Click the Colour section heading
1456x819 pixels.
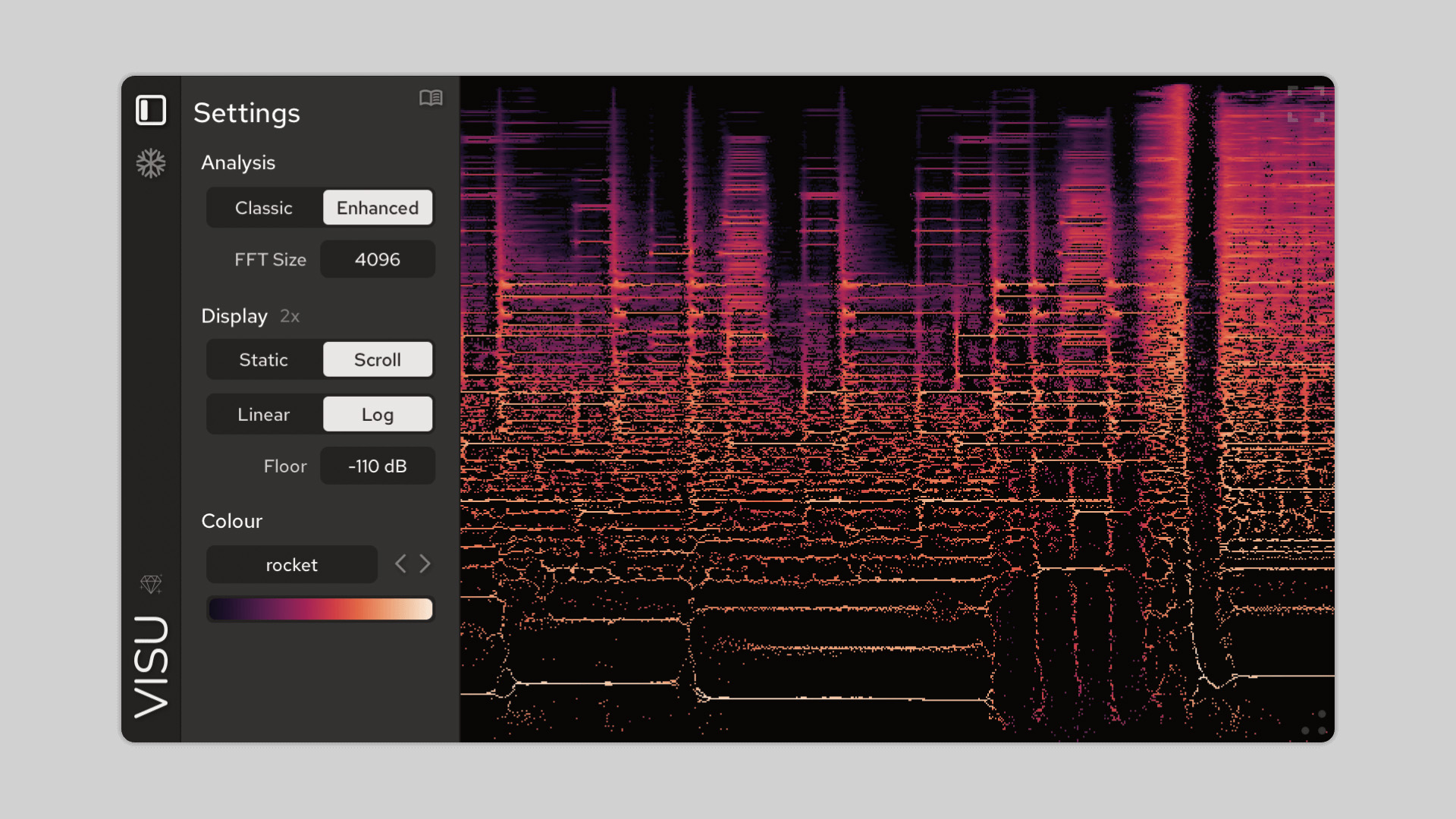(232, 521)
